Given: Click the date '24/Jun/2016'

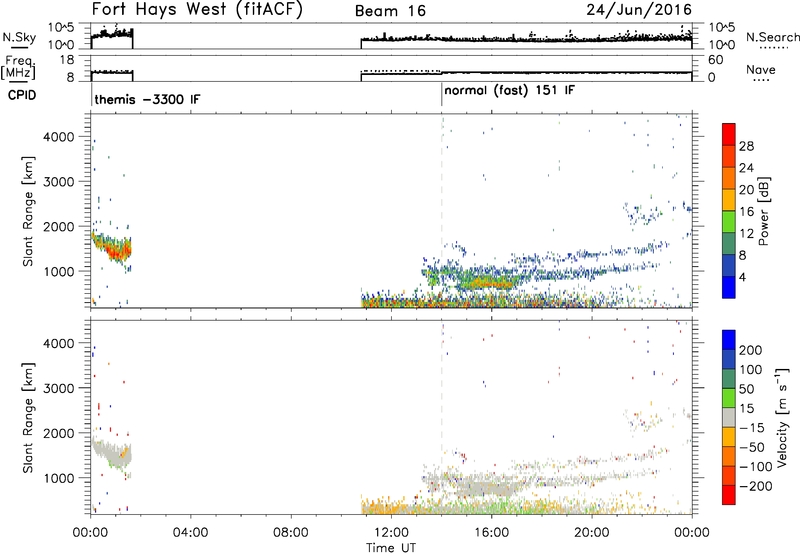Looking at the screenshot, I should pyautogui.click(x=639, y=10).
